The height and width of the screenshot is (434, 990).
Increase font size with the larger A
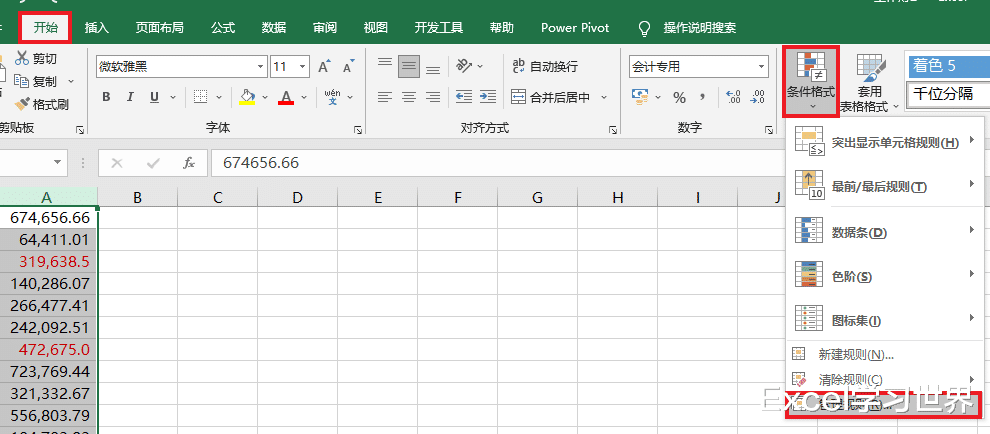324,66
